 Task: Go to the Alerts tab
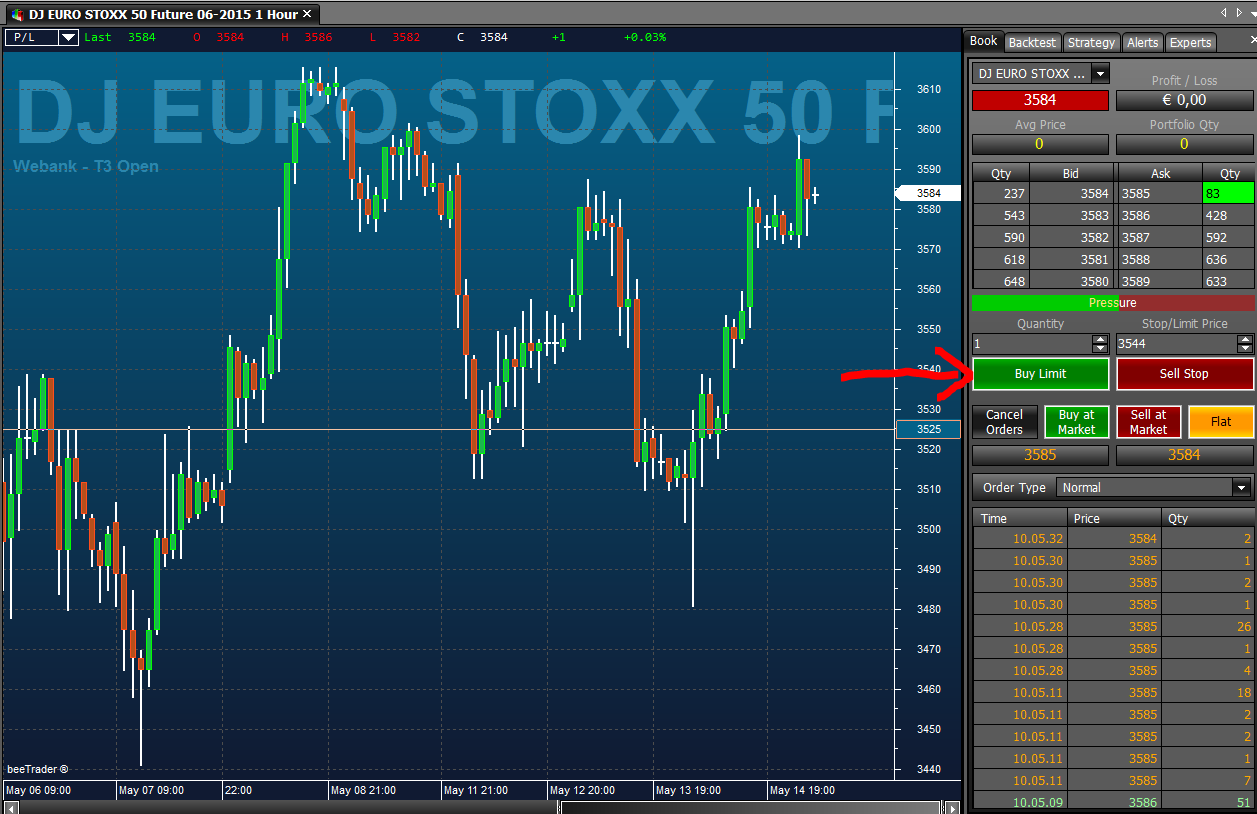point(1142,42)
